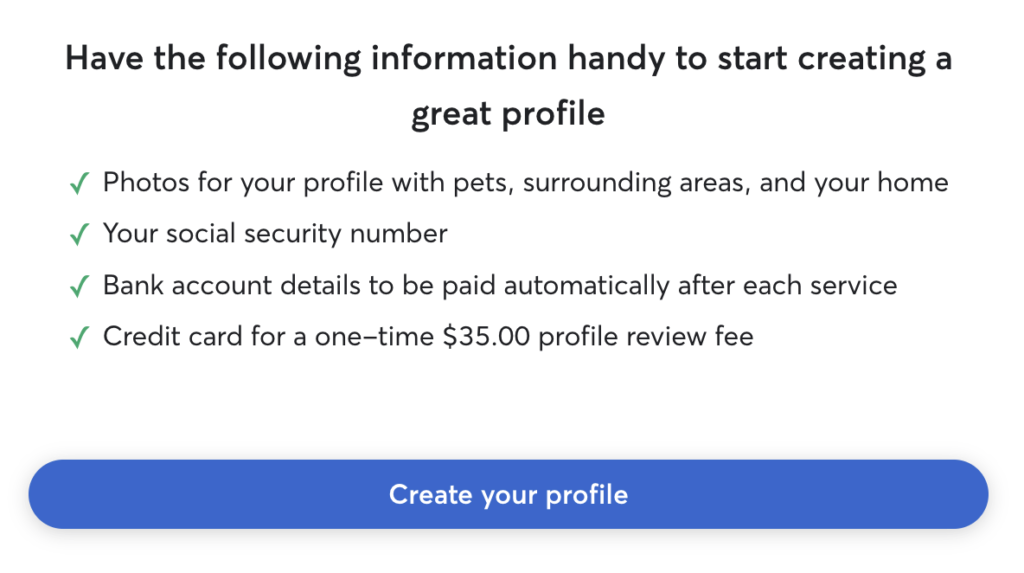Click the green checkmark beside Photos line

pyautogui.click(x=80, y=183)
